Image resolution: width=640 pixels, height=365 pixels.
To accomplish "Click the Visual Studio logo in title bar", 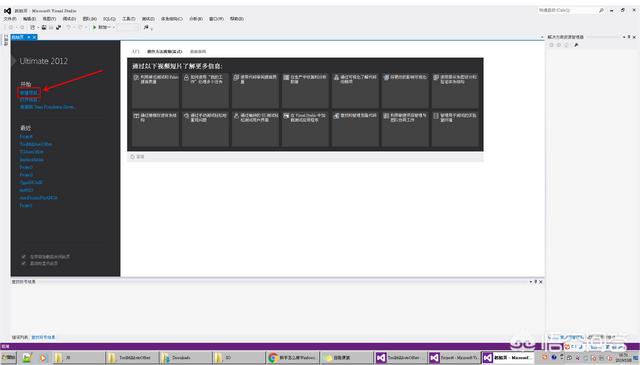I will (7, 11).
